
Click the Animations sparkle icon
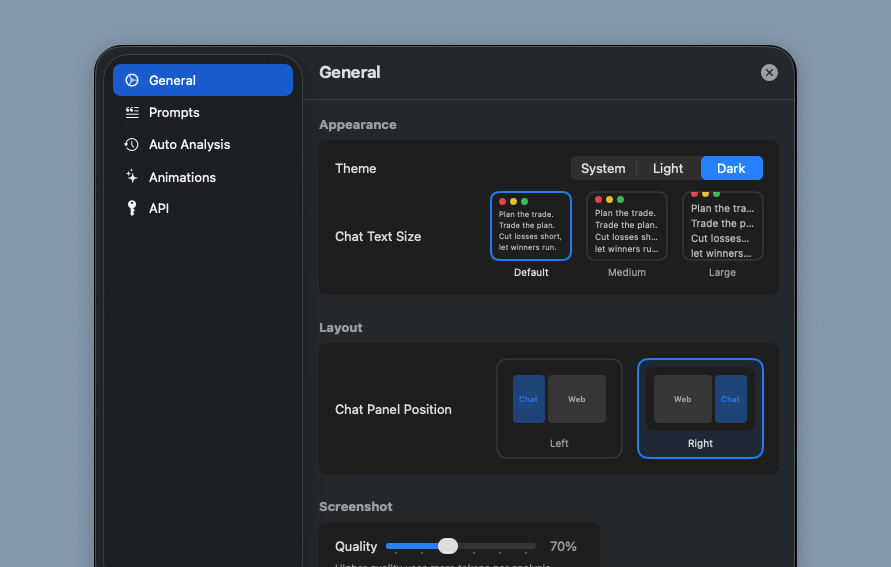[x=132, y=177]
